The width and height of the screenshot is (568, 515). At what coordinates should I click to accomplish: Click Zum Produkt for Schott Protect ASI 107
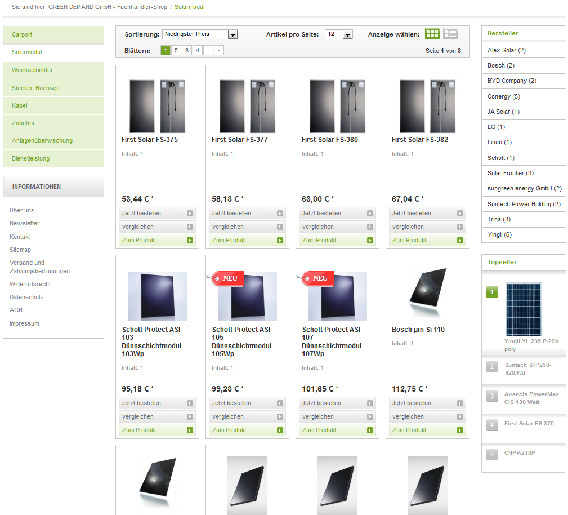click(x=337, y=430)
